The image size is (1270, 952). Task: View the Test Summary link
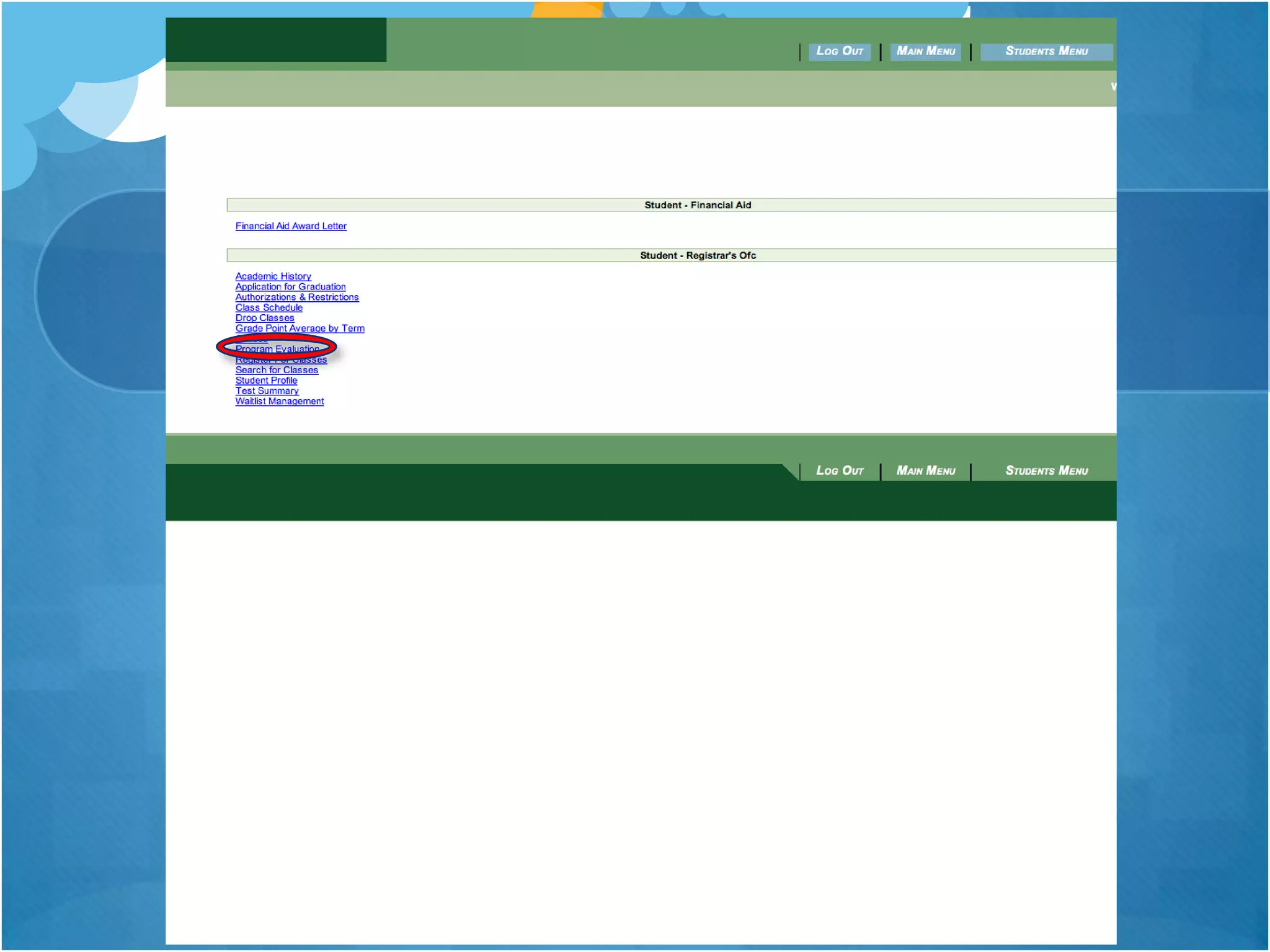[267, 391]
